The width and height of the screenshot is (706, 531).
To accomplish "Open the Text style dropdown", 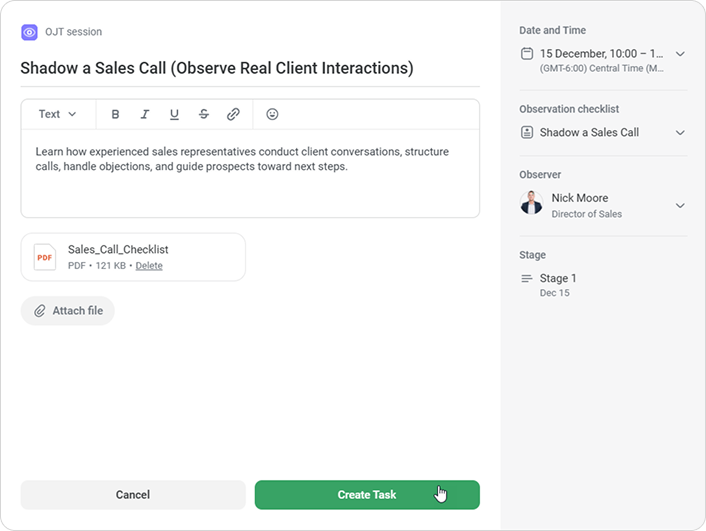I will point(57,115).
